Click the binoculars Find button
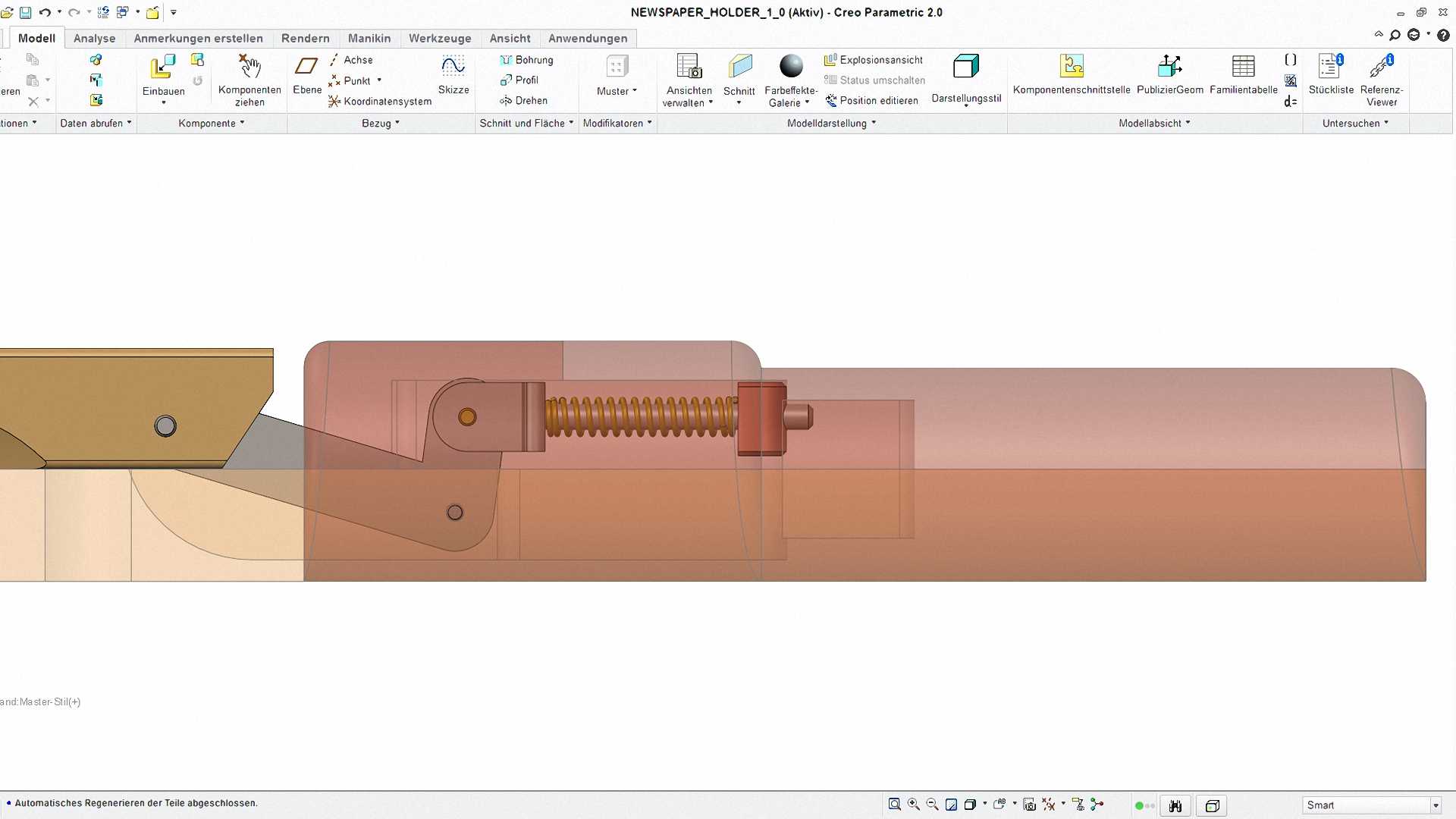 click(x=1175, y=805)
